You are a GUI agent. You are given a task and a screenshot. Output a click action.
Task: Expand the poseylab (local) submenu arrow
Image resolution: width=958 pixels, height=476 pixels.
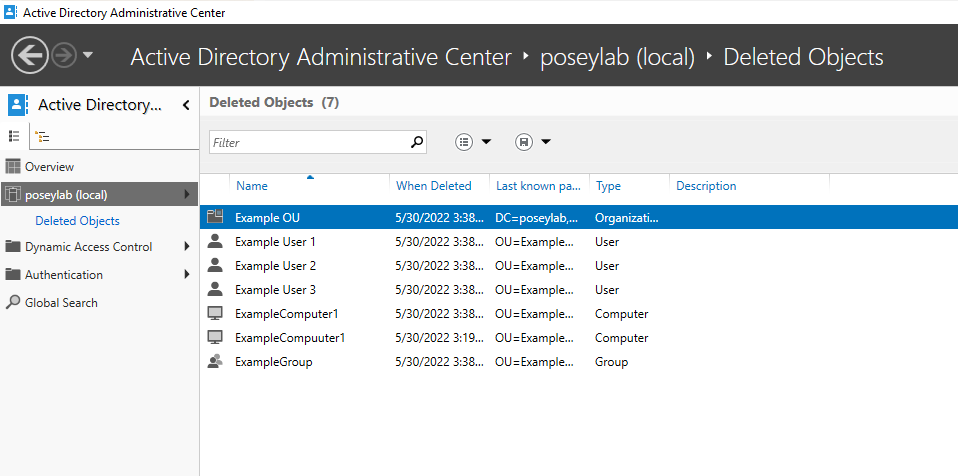pos(187,195)
